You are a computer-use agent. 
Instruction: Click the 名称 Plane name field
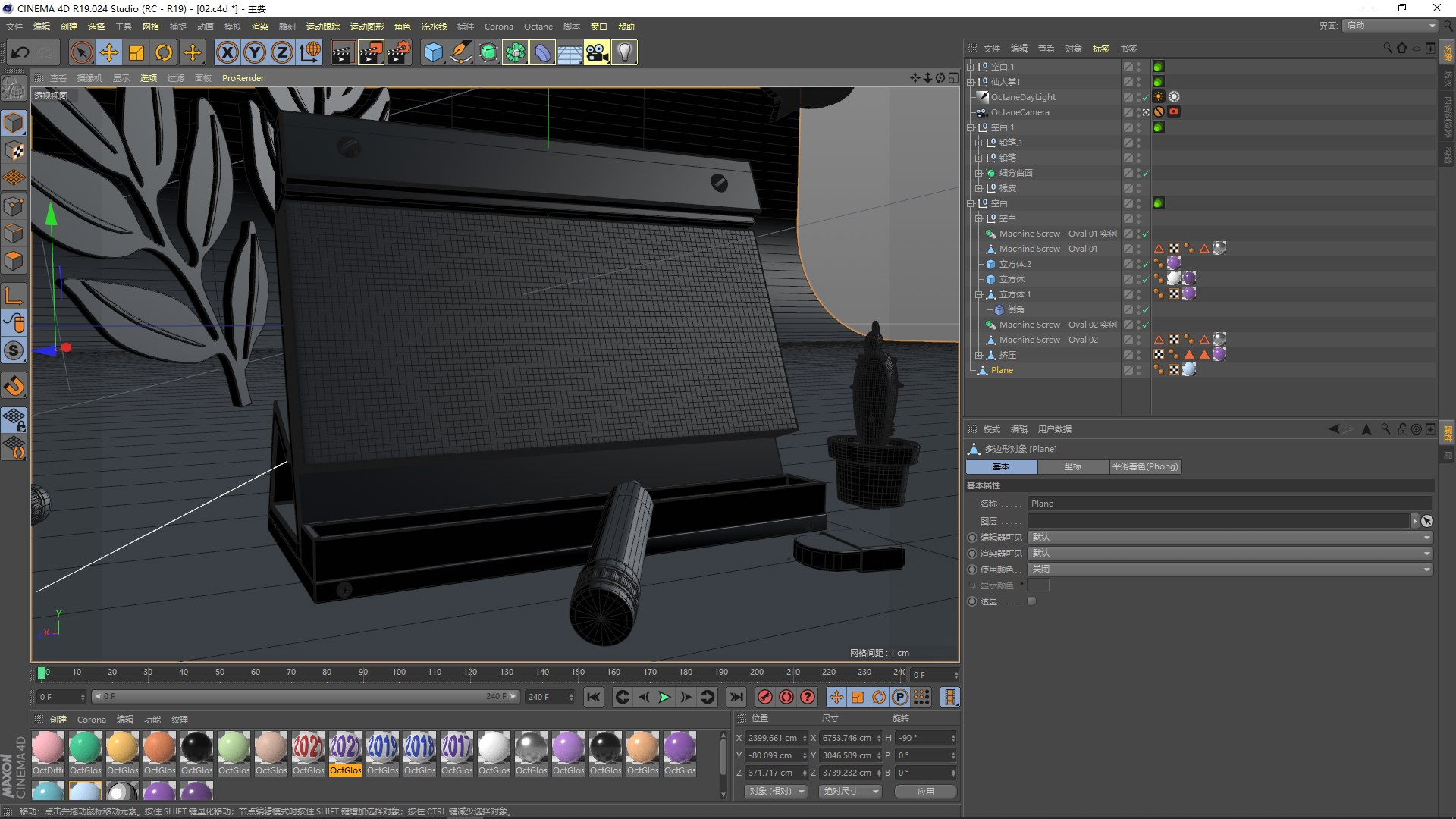coord(1228,504)
